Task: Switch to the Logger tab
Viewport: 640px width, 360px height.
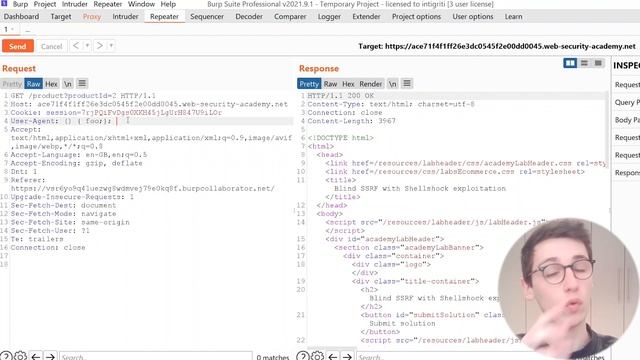Action: pos(329,17)
